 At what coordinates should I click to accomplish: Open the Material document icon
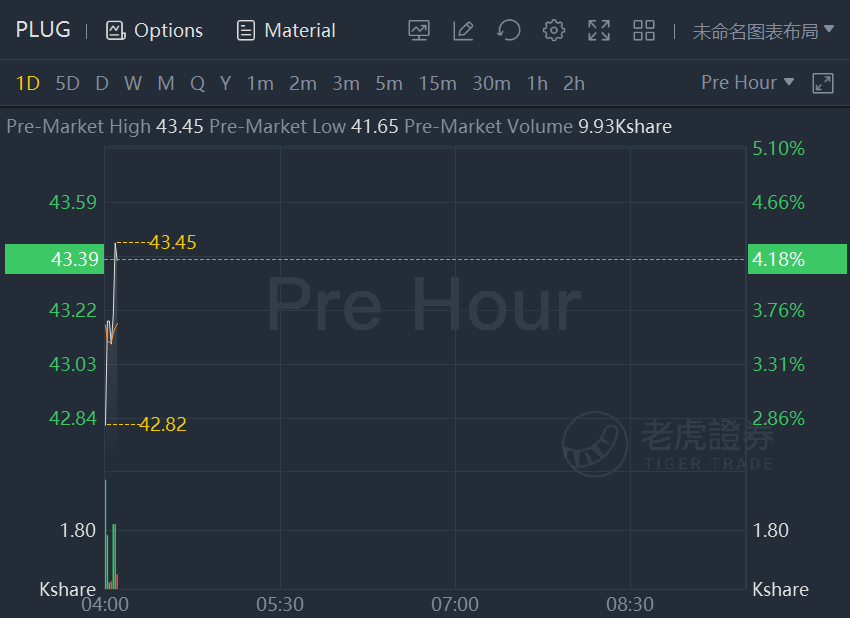point(246,30)
